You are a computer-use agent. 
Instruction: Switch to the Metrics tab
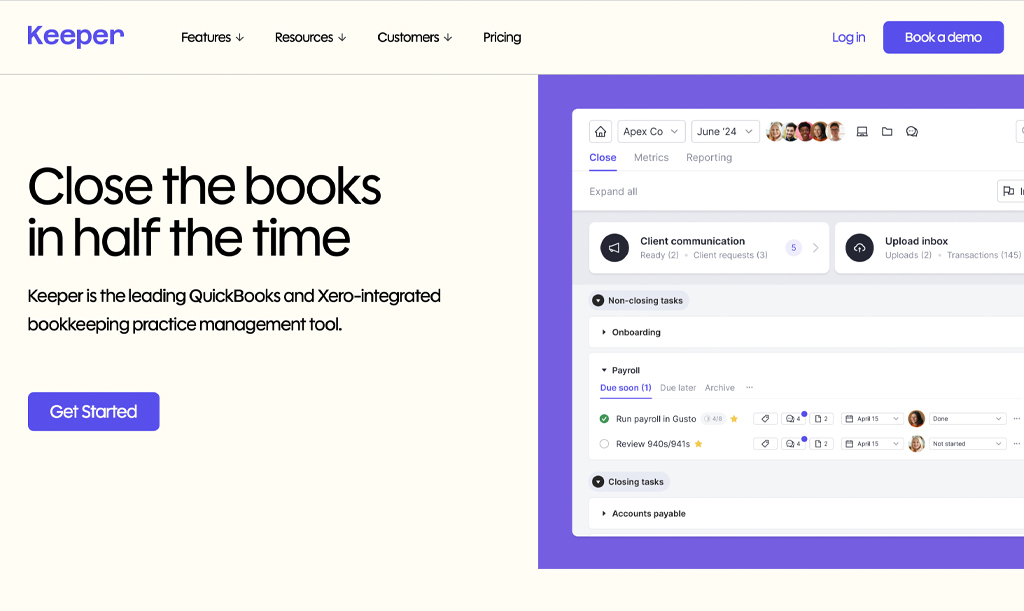(x=651, y=158)
